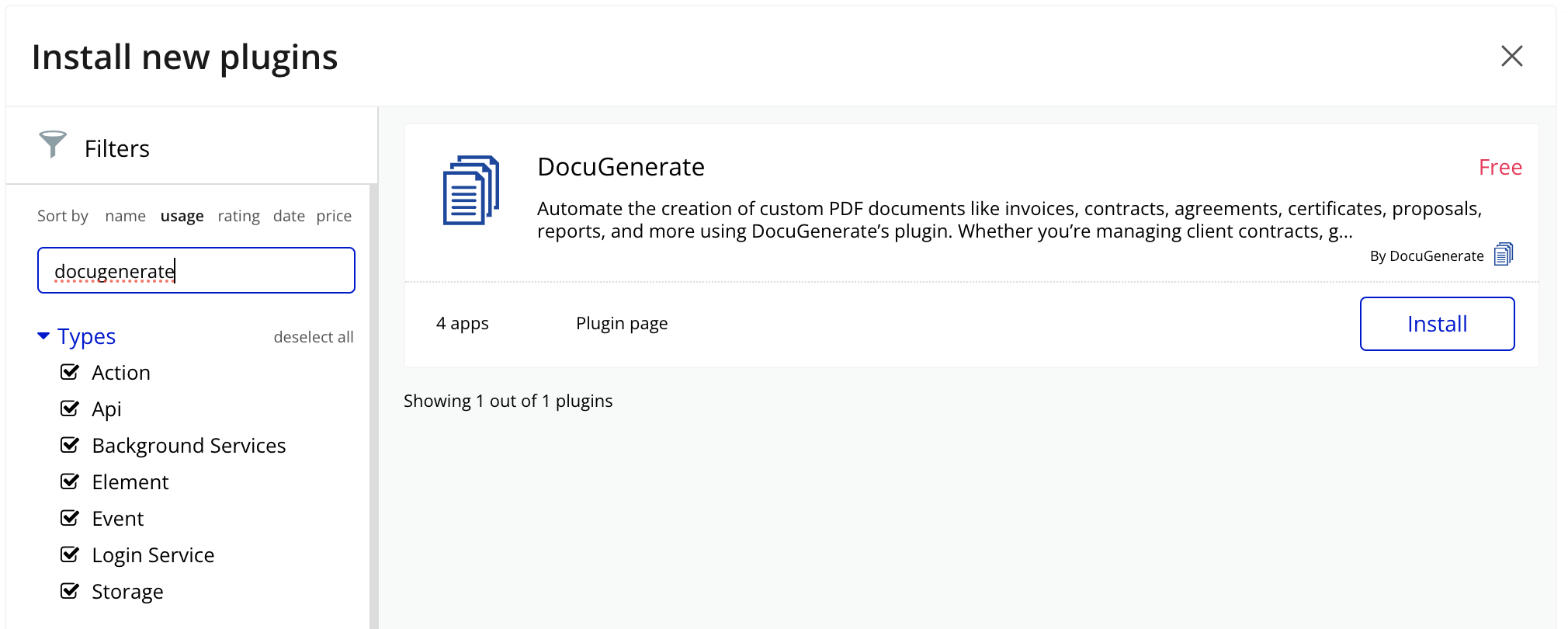
Task: Click the plugin search field
Action: tap(196, 270)
